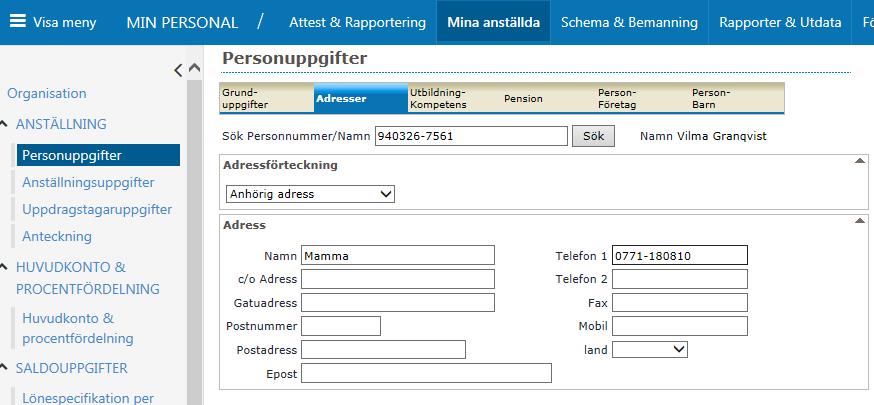
Task: Open the Pension tab
Action: point(549,98)
